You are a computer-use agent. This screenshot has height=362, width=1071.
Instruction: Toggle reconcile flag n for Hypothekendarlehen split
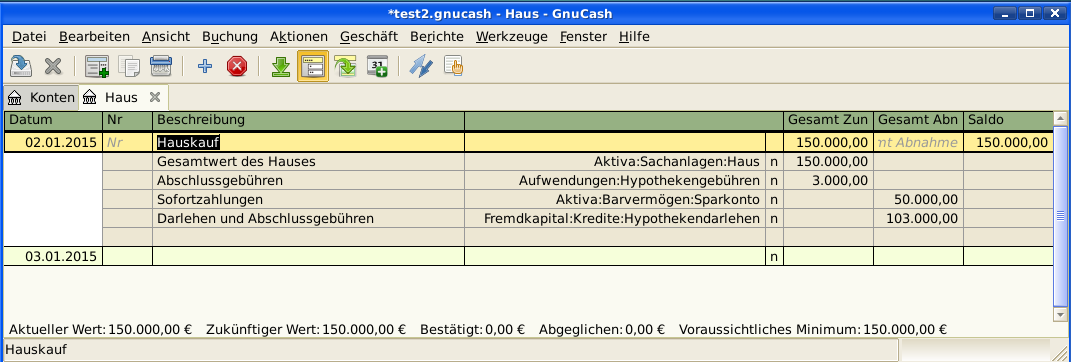[x=774, y=219]
